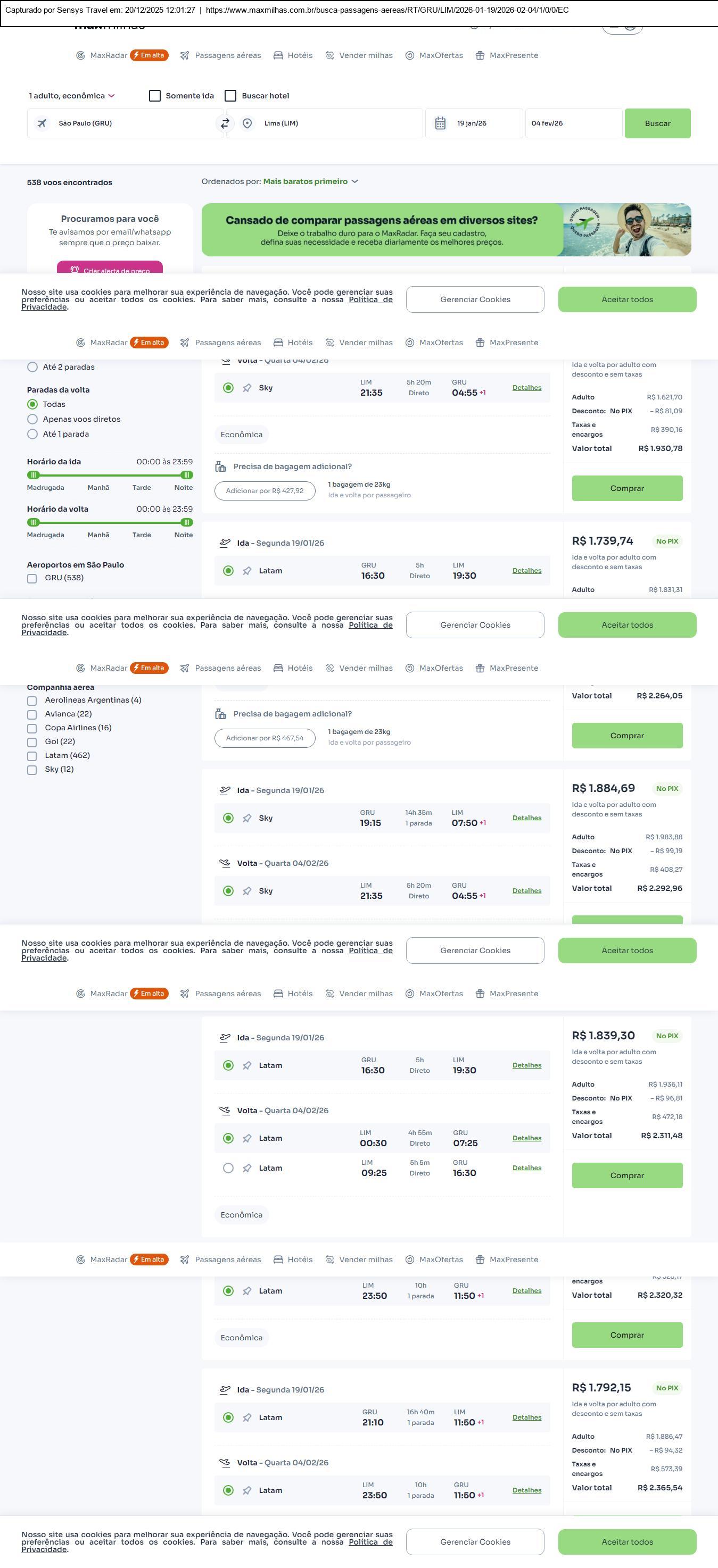Pin the Latam 21:10 outbound flight
The image size is (718, 1568).
coord(246,1417)
